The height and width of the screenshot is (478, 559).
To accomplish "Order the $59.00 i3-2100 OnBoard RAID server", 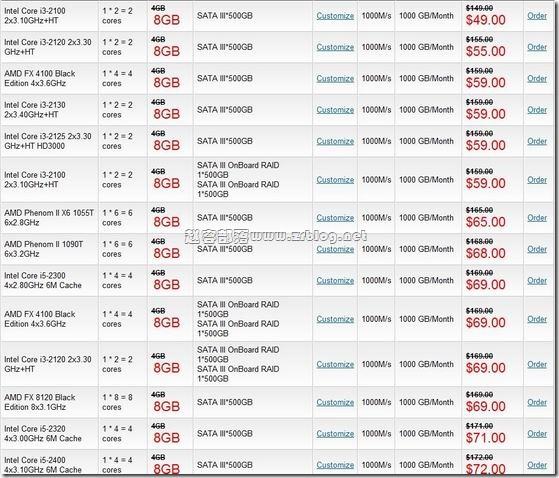I will (537, 180).
